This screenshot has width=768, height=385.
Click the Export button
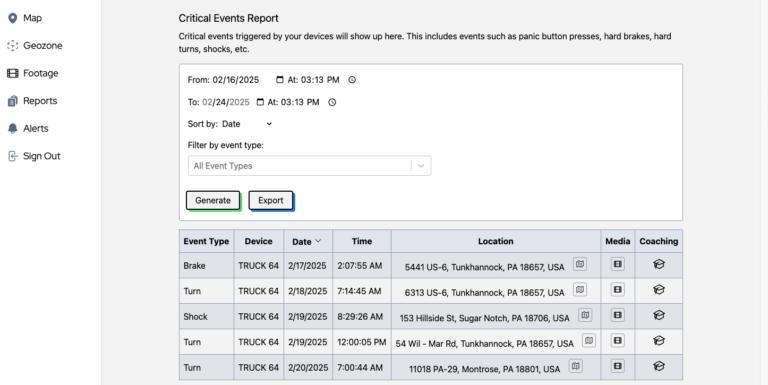(x=270, y=200)
